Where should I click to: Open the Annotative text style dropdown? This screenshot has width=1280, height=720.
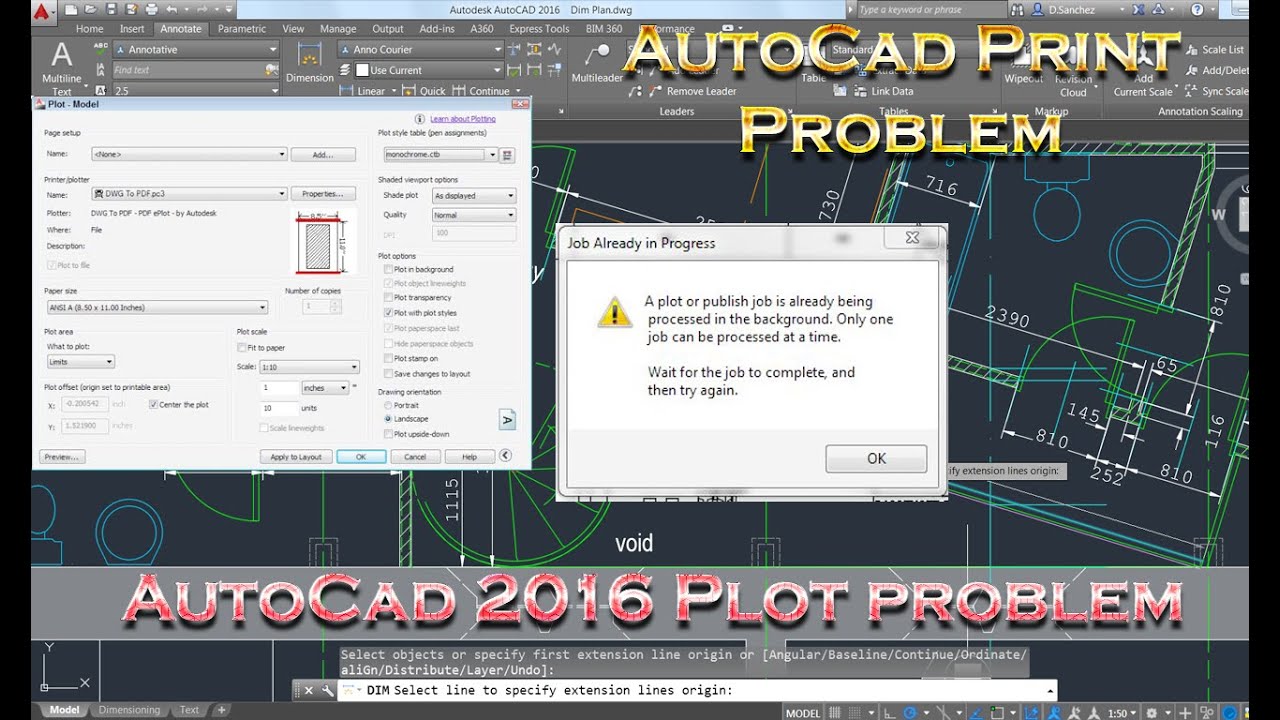pos(196,49)
